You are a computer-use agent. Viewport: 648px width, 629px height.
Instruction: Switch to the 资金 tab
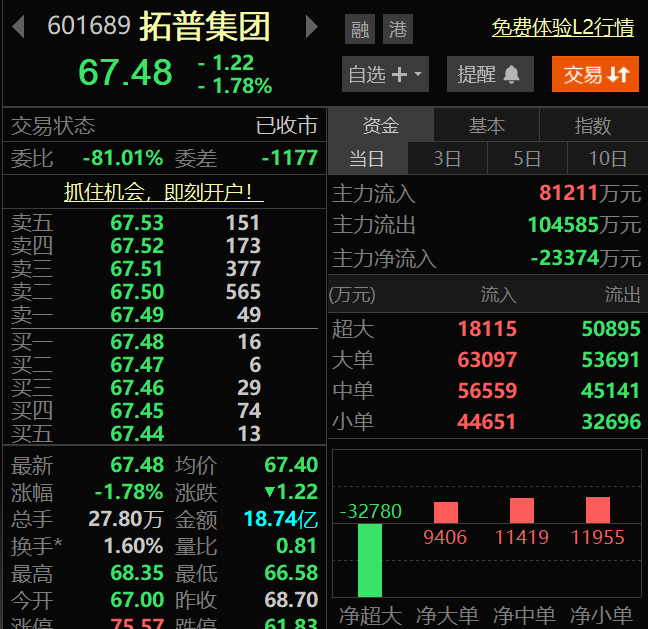[381, 125]
